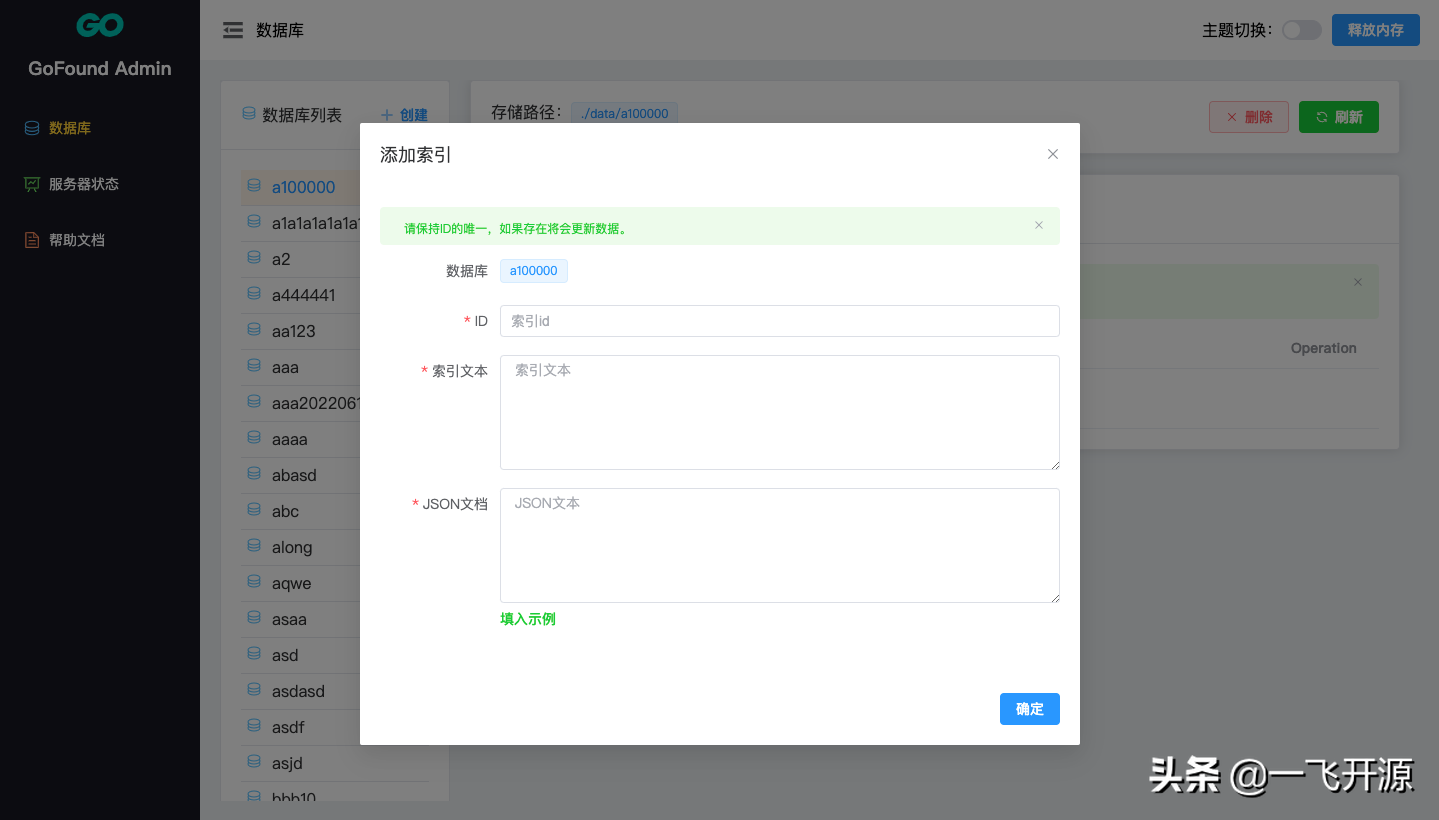Click the 刷新 refresh button
The height and width of the screenshot is (820, 1439).
(1339, 117)
